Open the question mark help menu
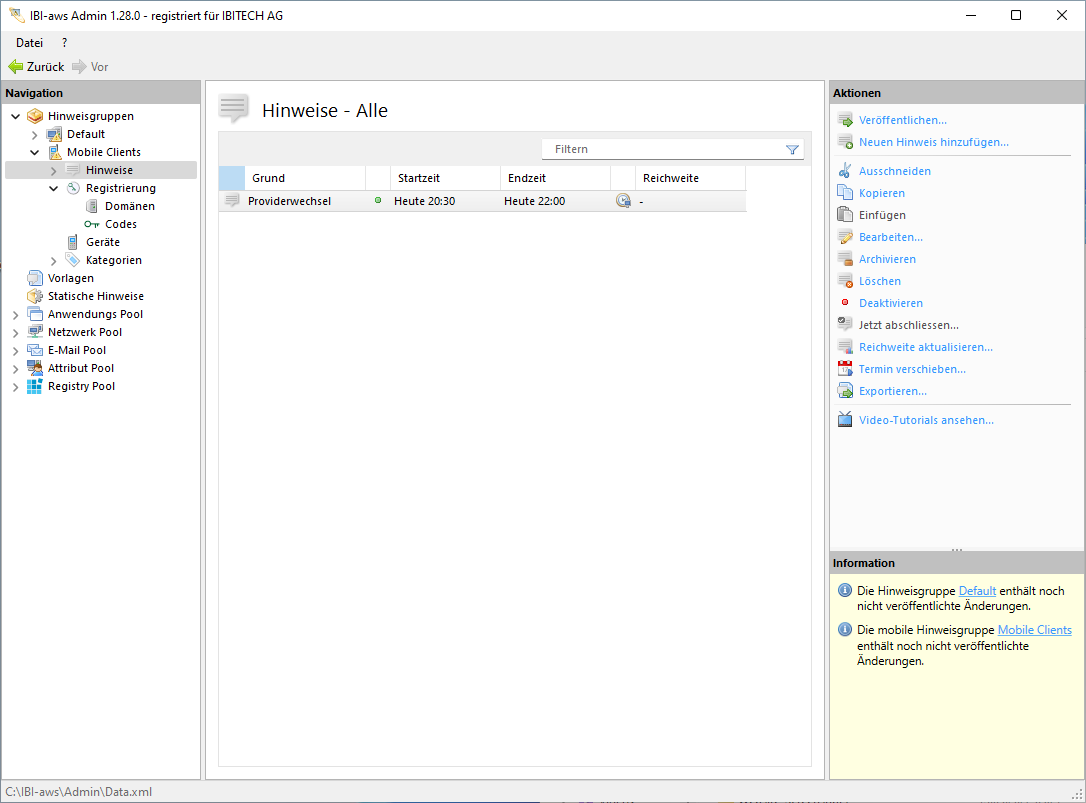The height and width of the screenshot is (803, 1086). pos(65,43)
